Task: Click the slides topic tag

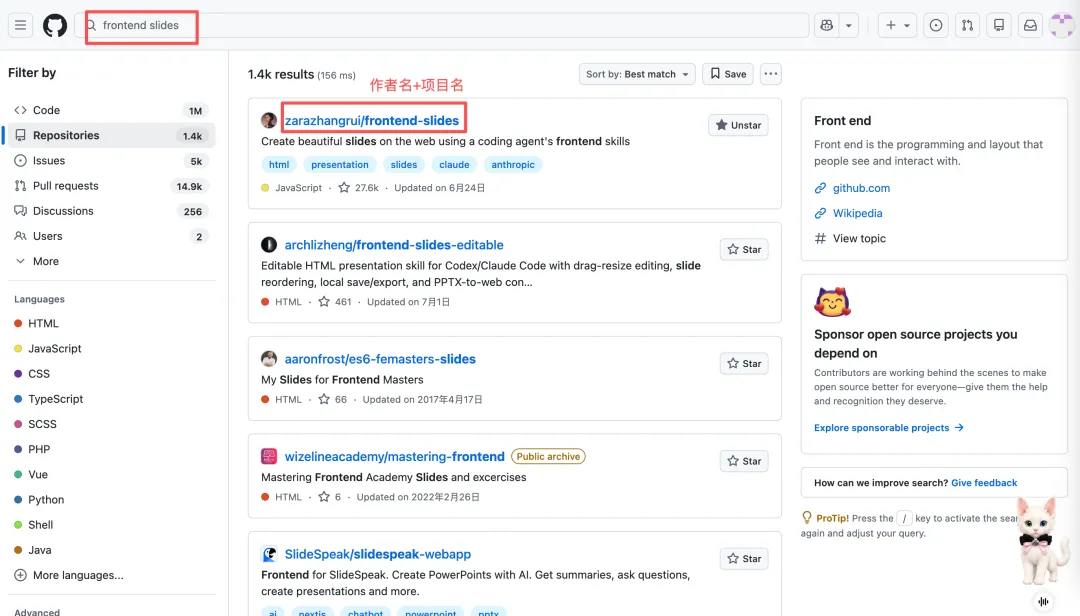Action: [x=404, y=165]
